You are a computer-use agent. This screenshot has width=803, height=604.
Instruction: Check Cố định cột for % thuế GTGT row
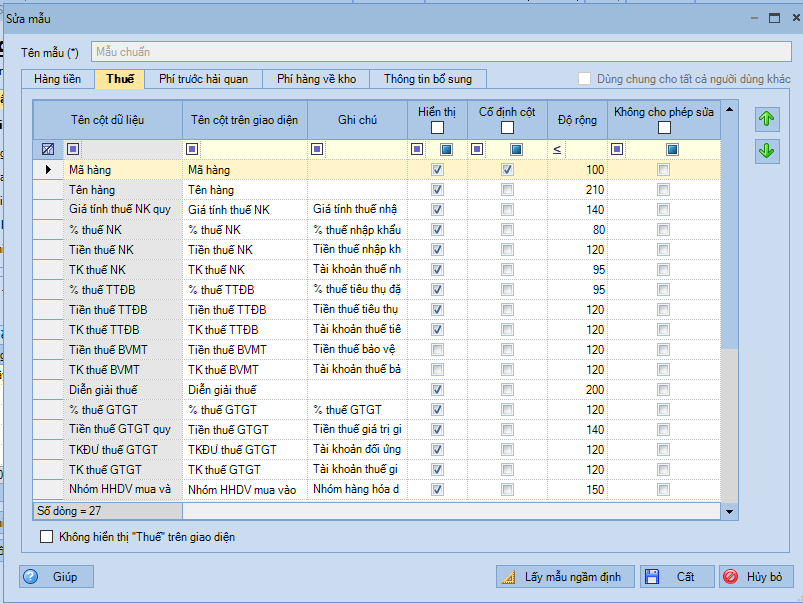(507, 410)
